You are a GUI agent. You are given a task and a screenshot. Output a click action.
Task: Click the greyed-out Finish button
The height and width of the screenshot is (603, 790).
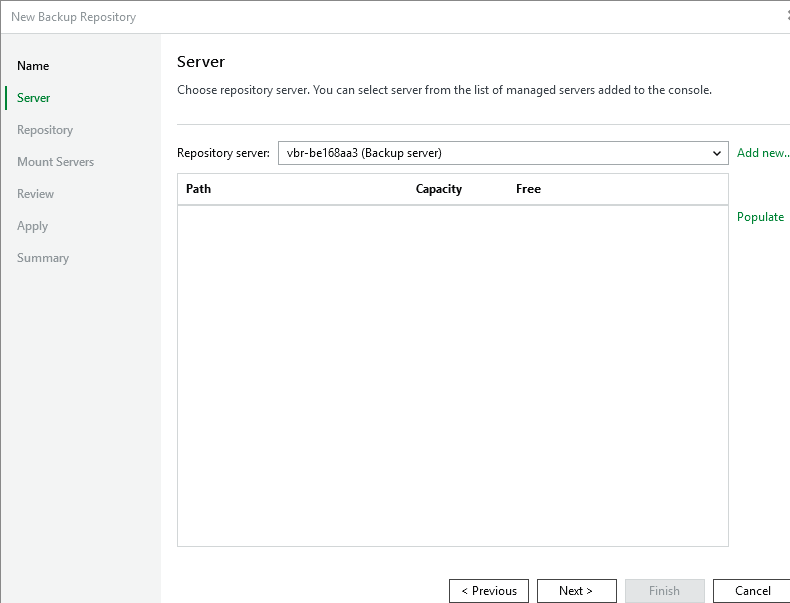664,591
